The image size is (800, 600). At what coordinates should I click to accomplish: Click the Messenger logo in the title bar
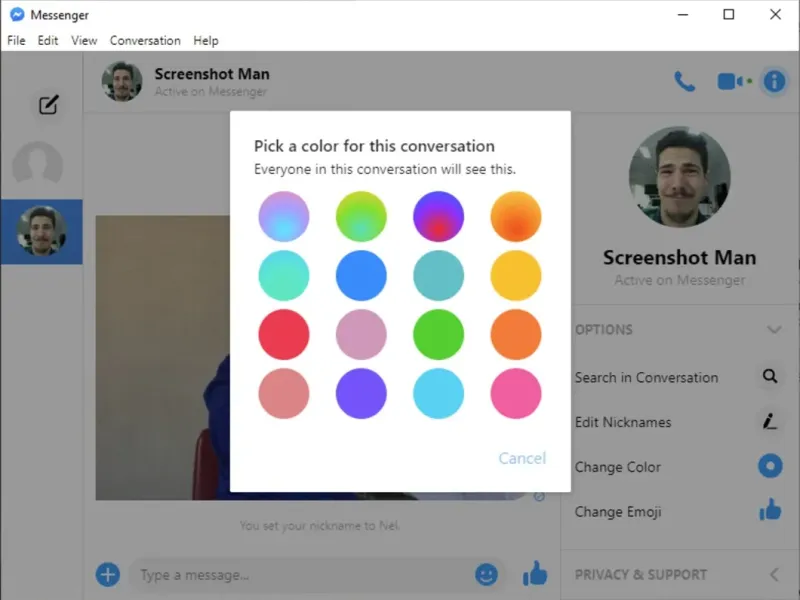tap(17, 15)
